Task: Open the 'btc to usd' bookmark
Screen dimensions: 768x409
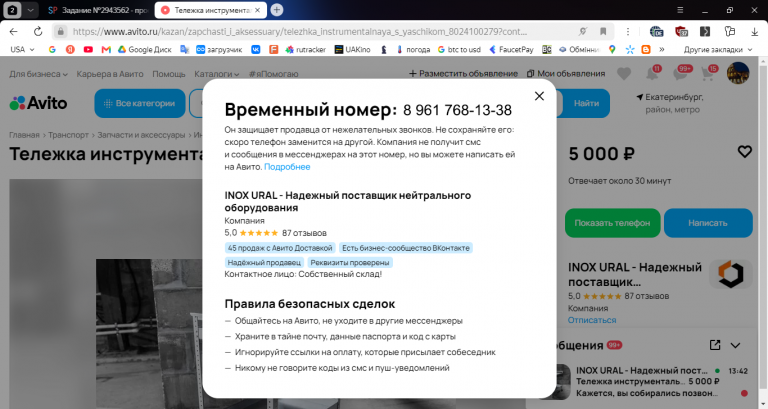Action: (x=459, y=49)
